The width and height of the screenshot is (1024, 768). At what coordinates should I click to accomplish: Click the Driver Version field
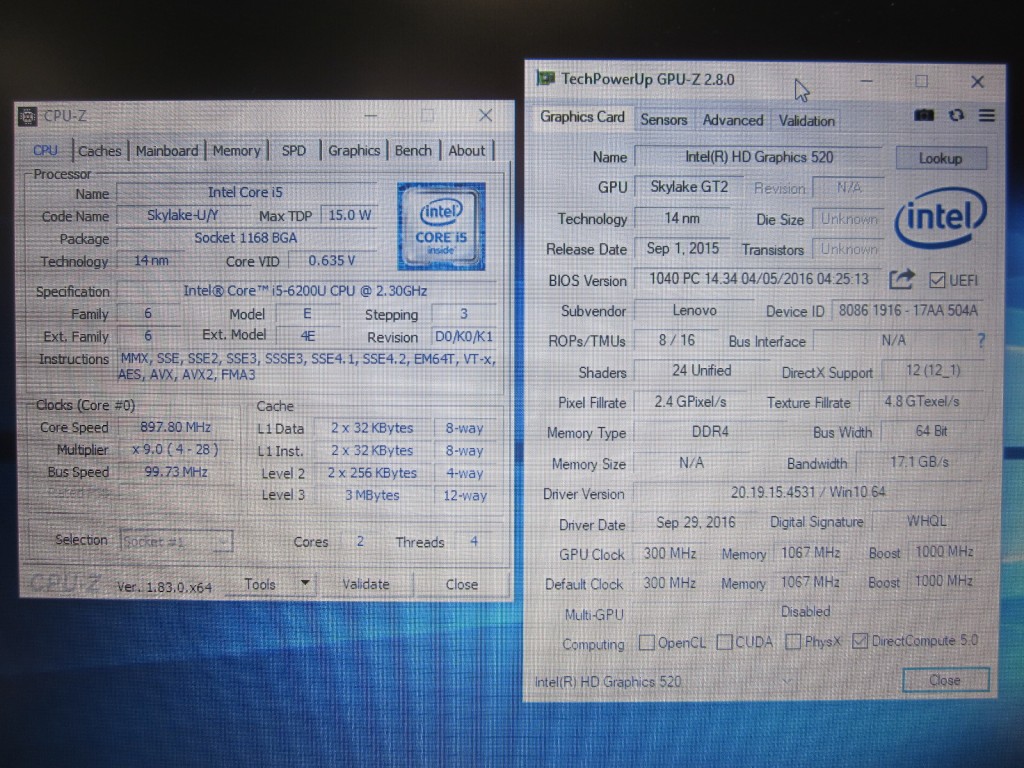808,492
